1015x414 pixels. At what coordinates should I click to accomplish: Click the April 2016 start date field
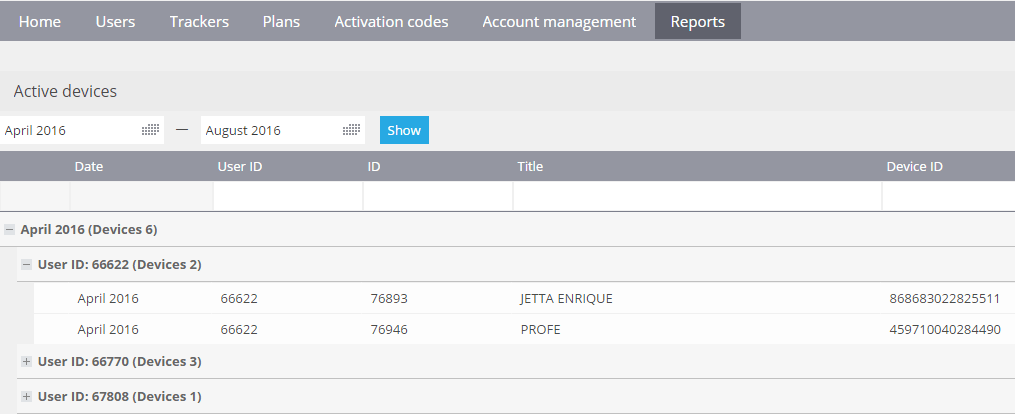pyautogui.click(x=82, y=130)
